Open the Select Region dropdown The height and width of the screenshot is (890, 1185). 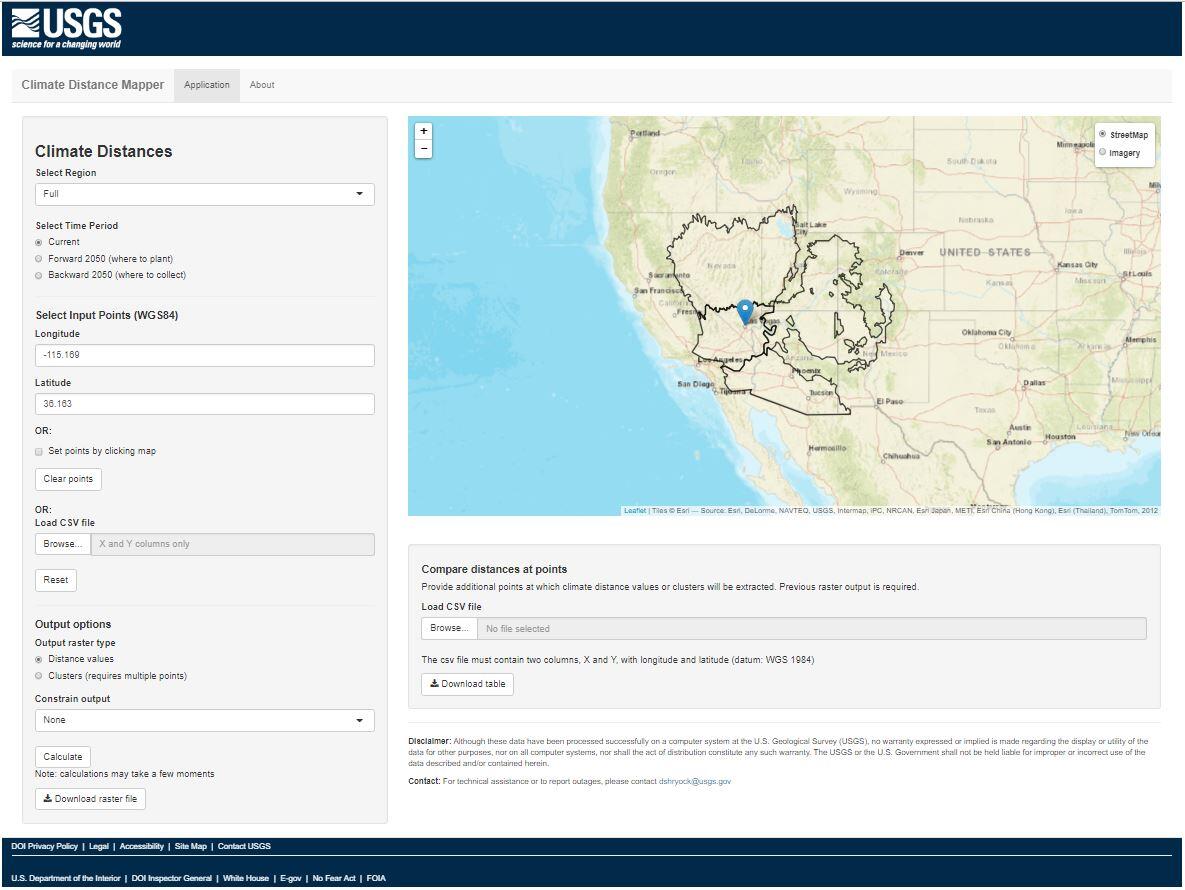click(x=204, y=194)
